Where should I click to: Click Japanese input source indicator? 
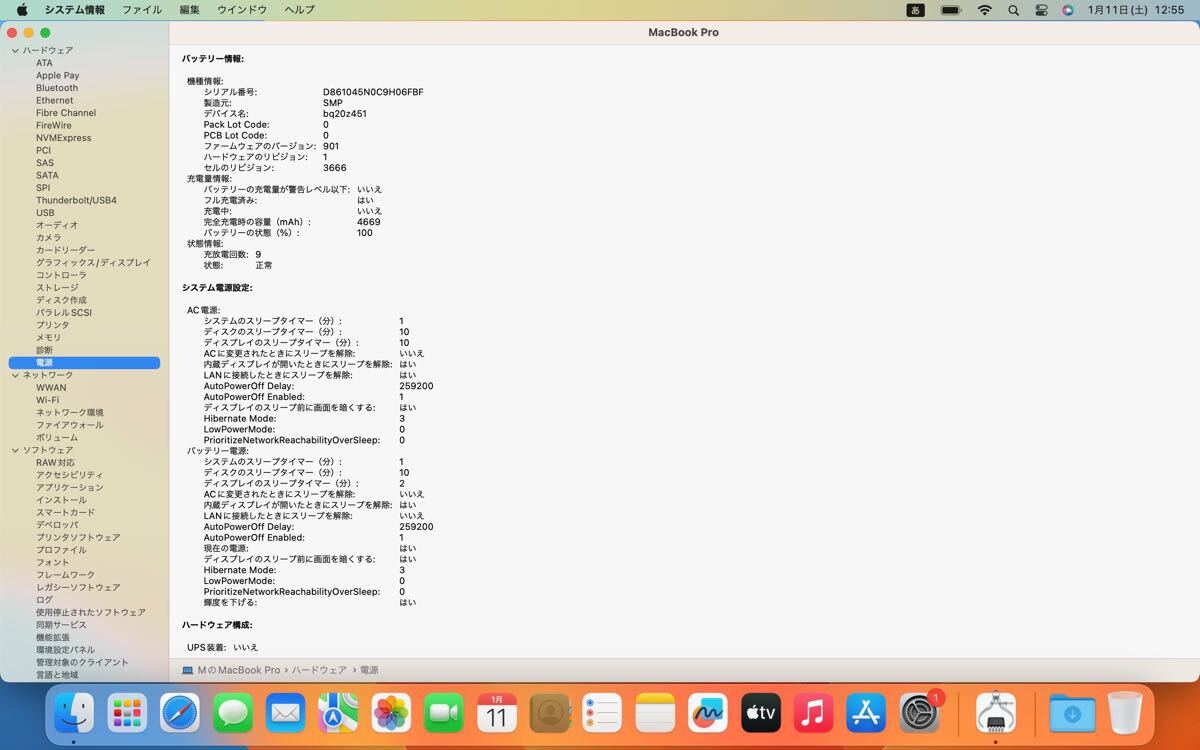[x=915, y=10]
